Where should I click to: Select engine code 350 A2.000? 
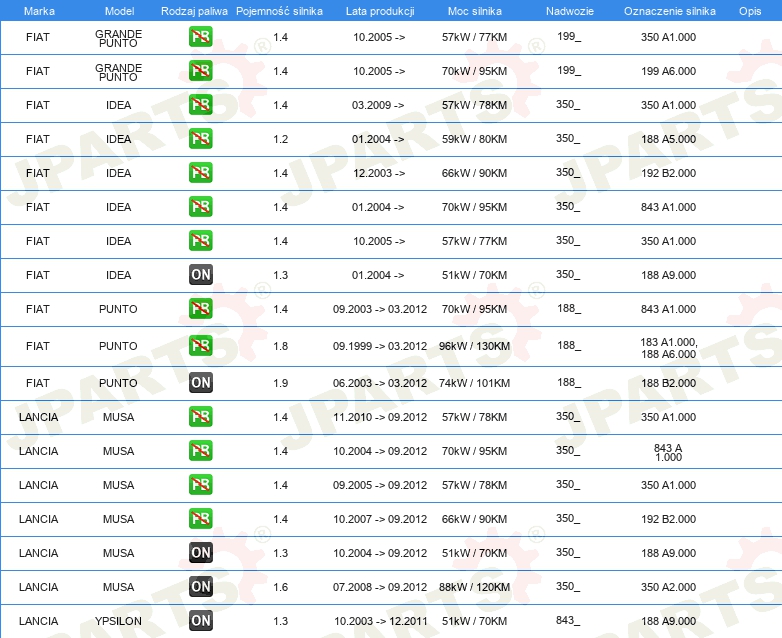click(668, 587)
